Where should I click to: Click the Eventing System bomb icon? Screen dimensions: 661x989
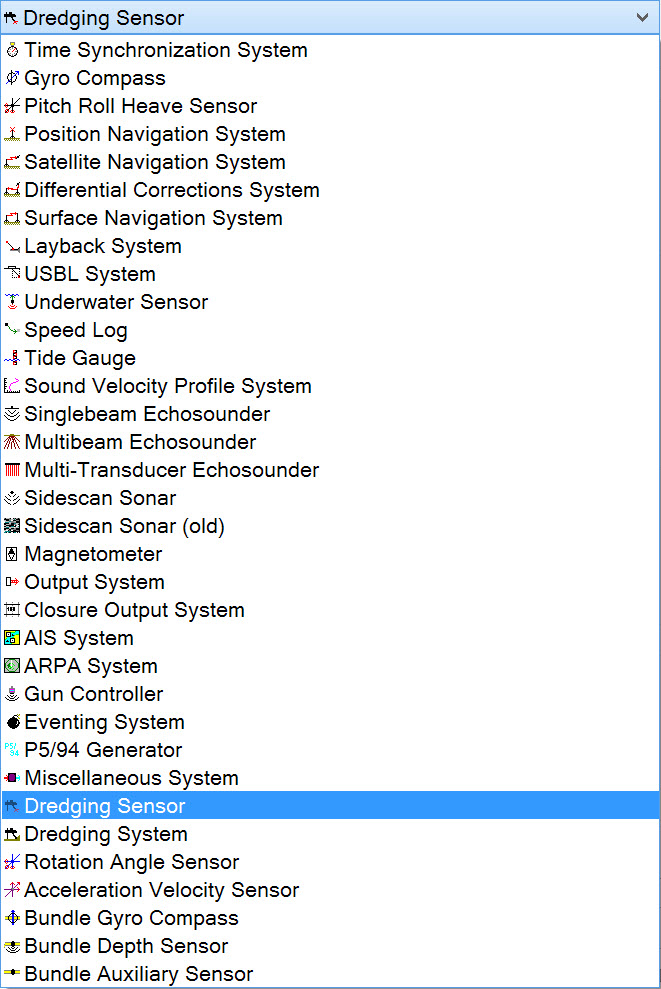pyautogui.click(x=12, y=722)
